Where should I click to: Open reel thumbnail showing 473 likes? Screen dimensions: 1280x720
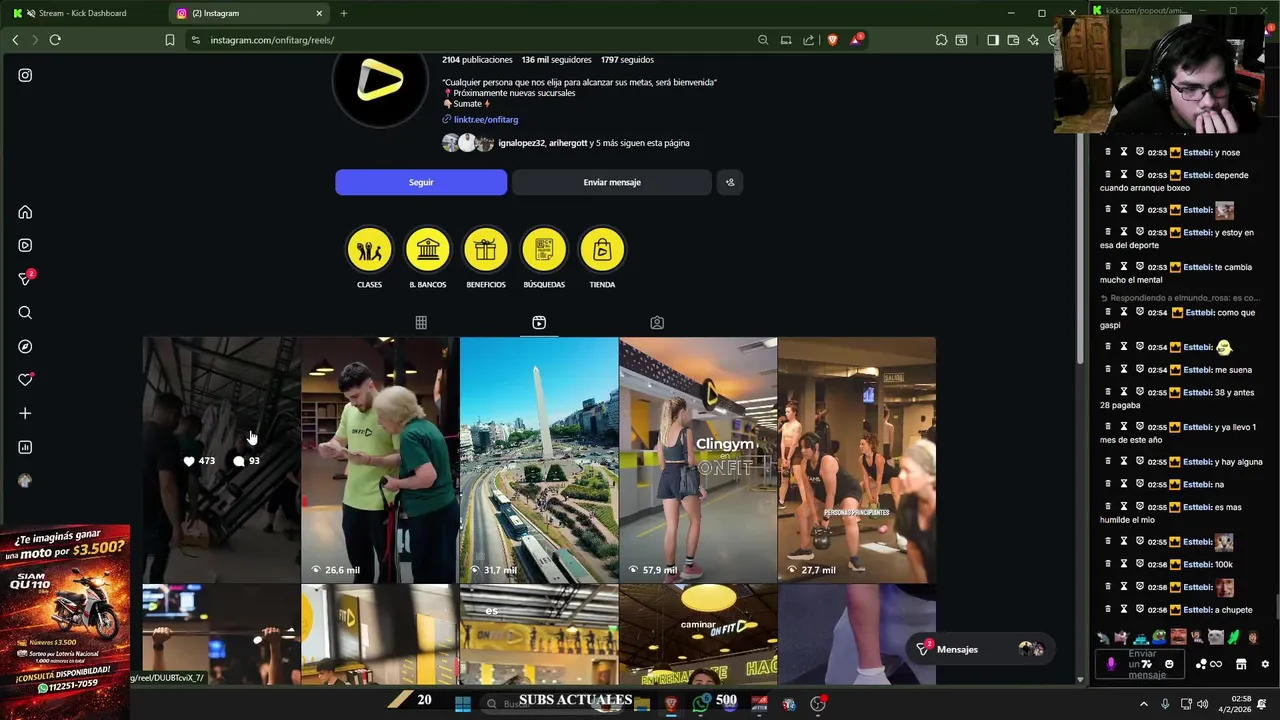[x=221, y=460]
